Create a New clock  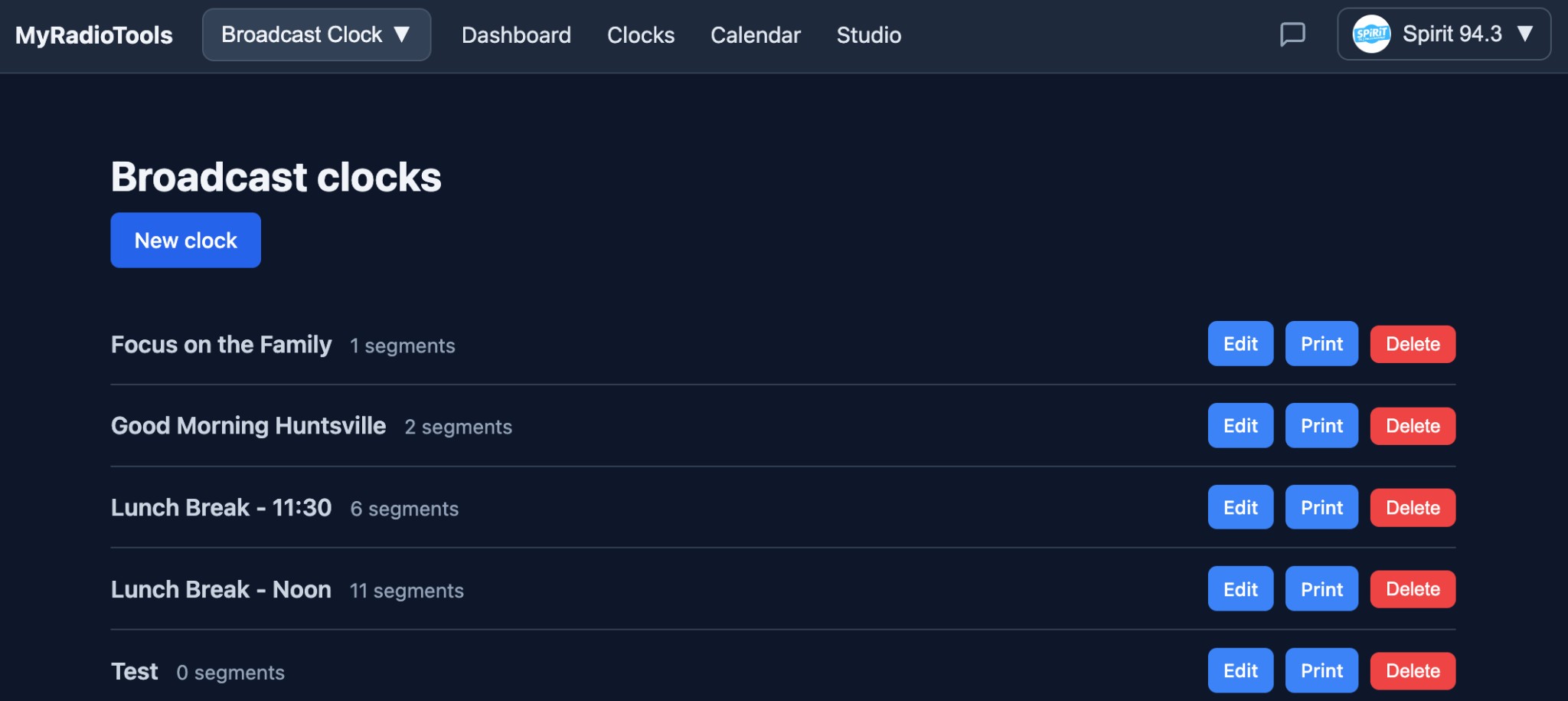tap(185, 240)
